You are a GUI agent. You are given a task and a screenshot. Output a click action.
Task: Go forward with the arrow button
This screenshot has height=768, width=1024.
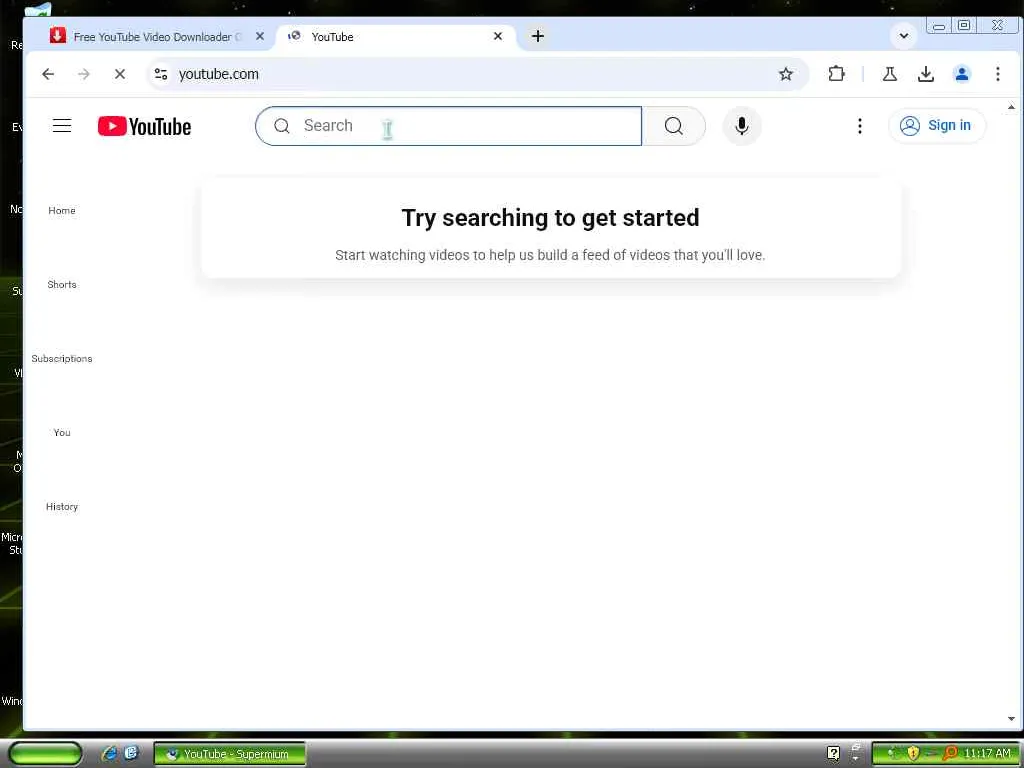(x=84, y=74)
